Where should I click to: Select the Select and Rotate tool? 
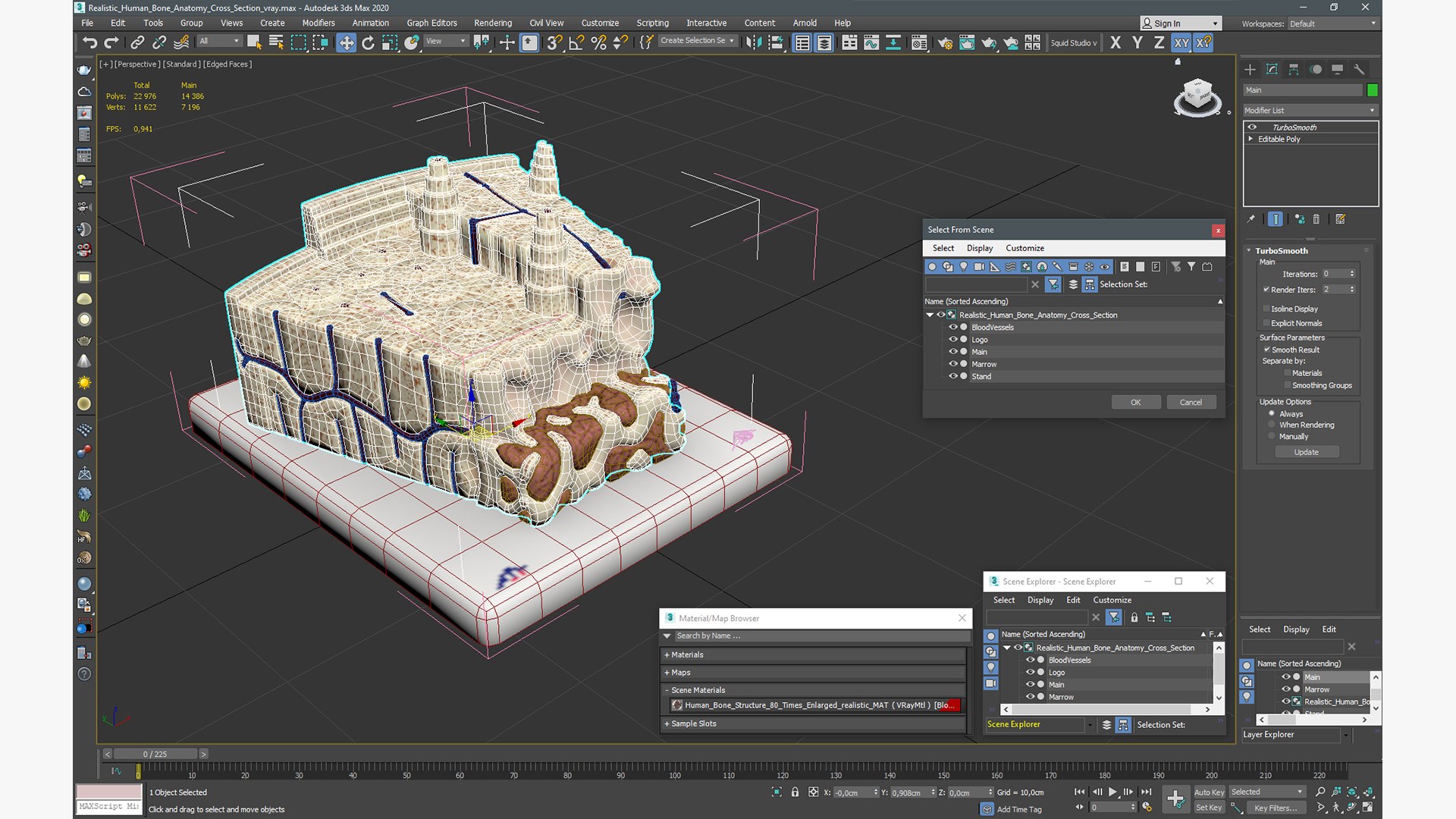[368, 42]
